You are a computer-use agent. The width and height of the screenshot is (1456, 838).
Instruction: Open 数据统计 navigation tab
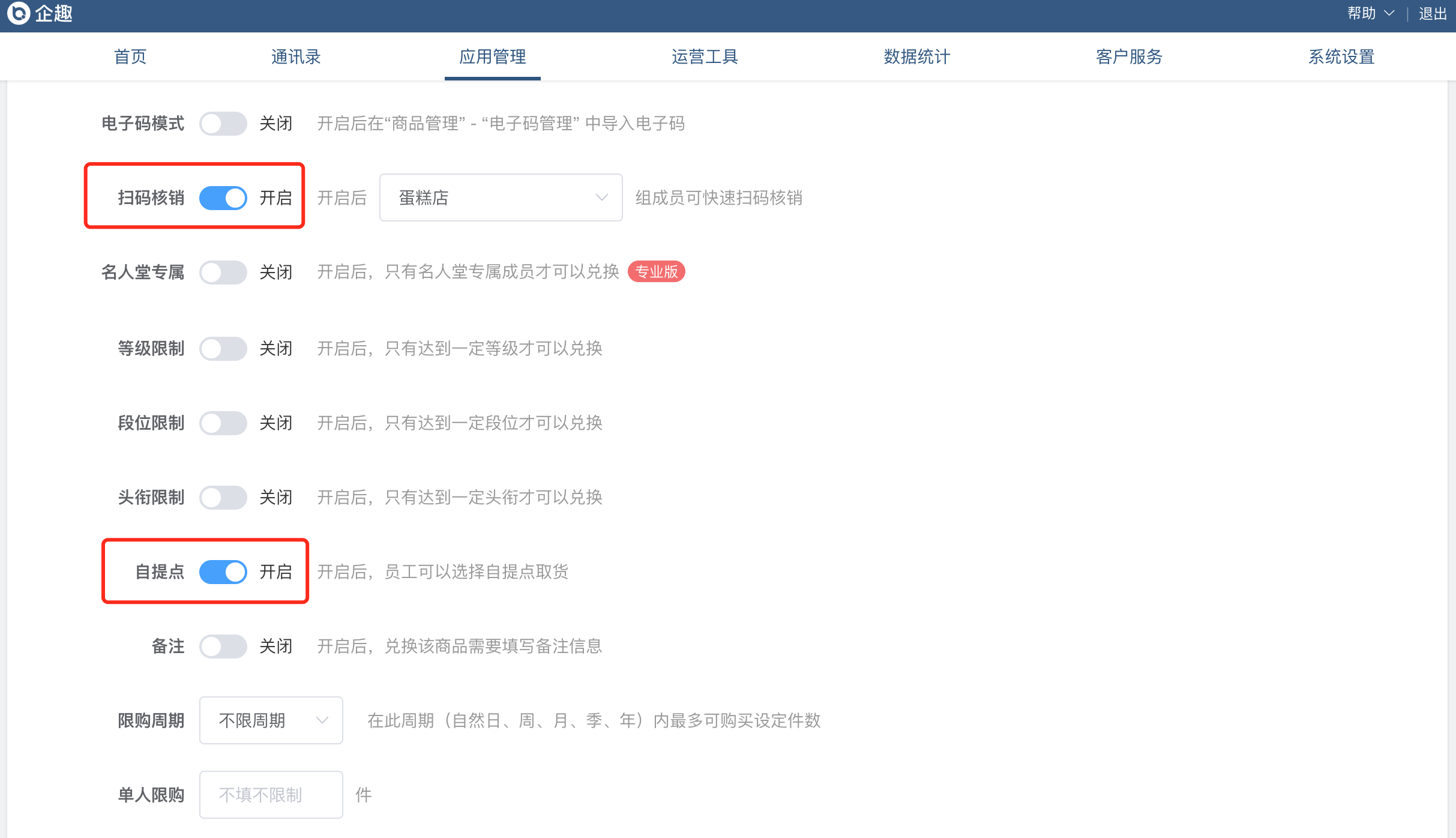pos(917,57)
